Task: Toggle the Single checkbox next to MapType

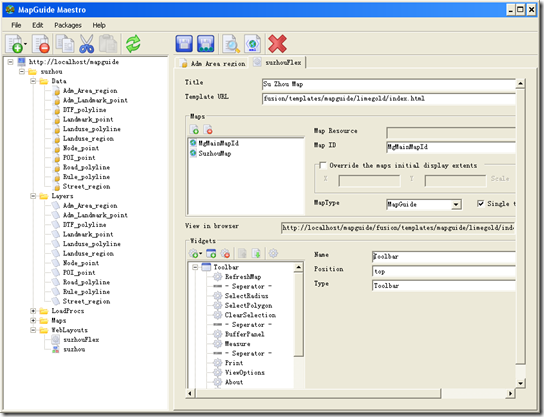Action: pyautogui.click(x=481, y=204)
